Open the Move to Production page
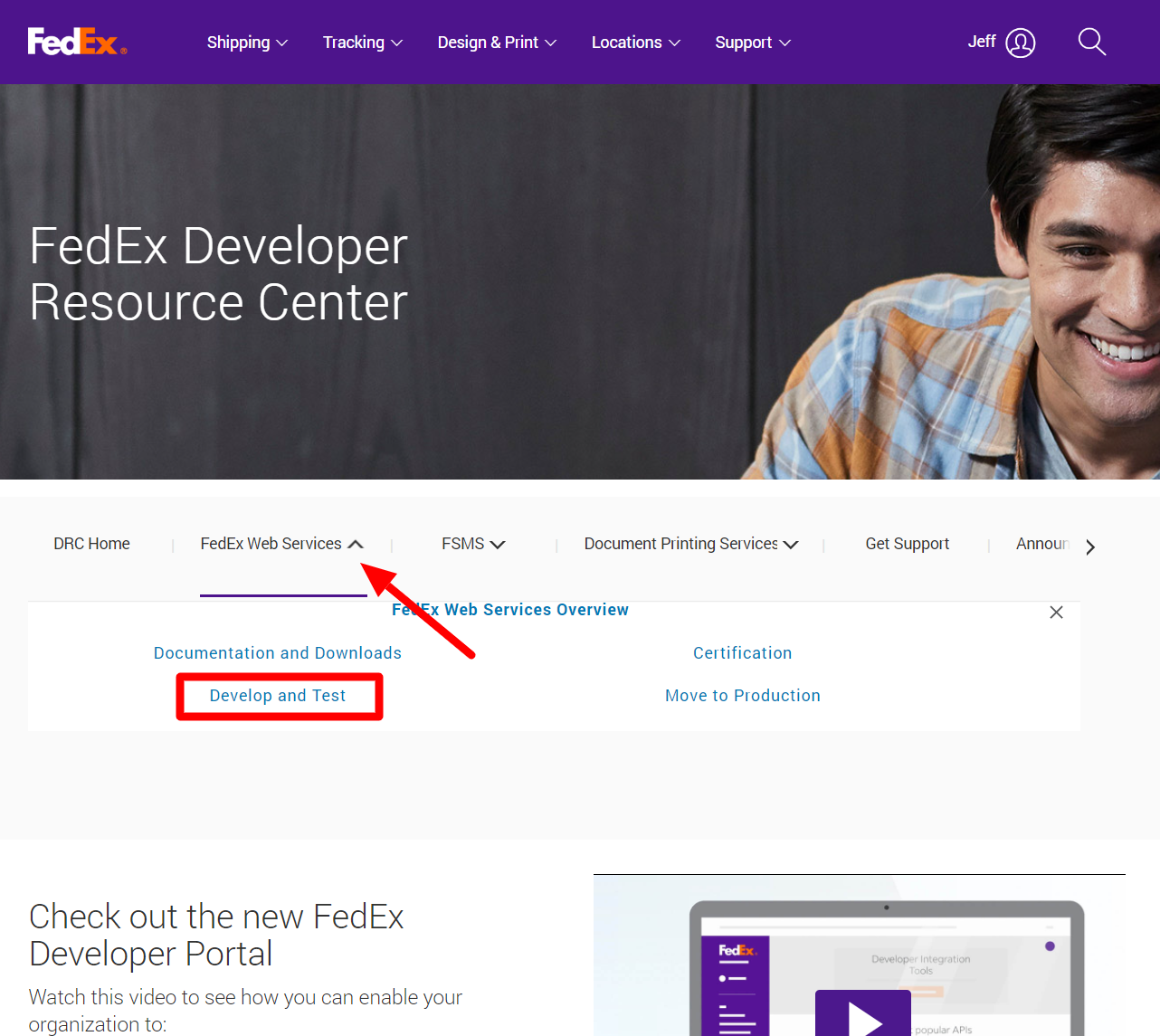This screenshot has height=1036, width=1160. tap(742, 695)
